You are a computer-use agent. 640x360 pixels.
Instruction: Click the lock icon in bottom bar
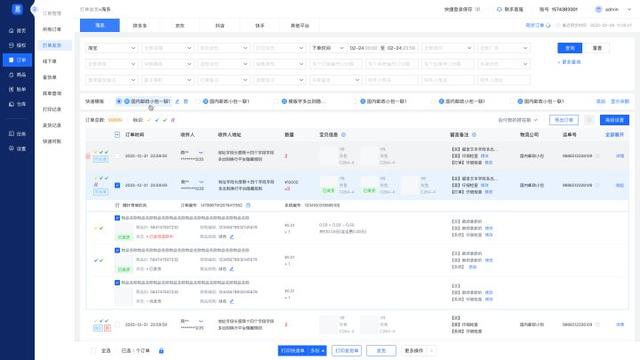(161, 351)
